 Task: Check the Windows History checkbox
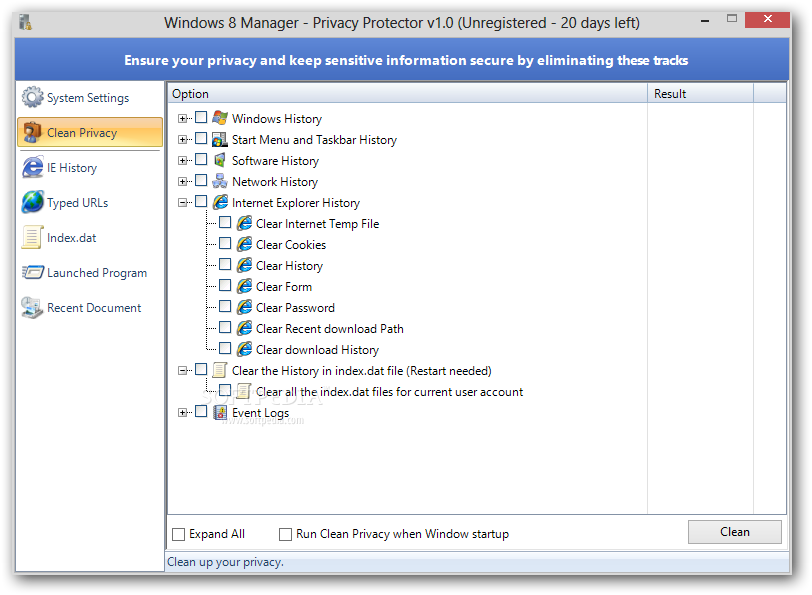click(201, 118)
